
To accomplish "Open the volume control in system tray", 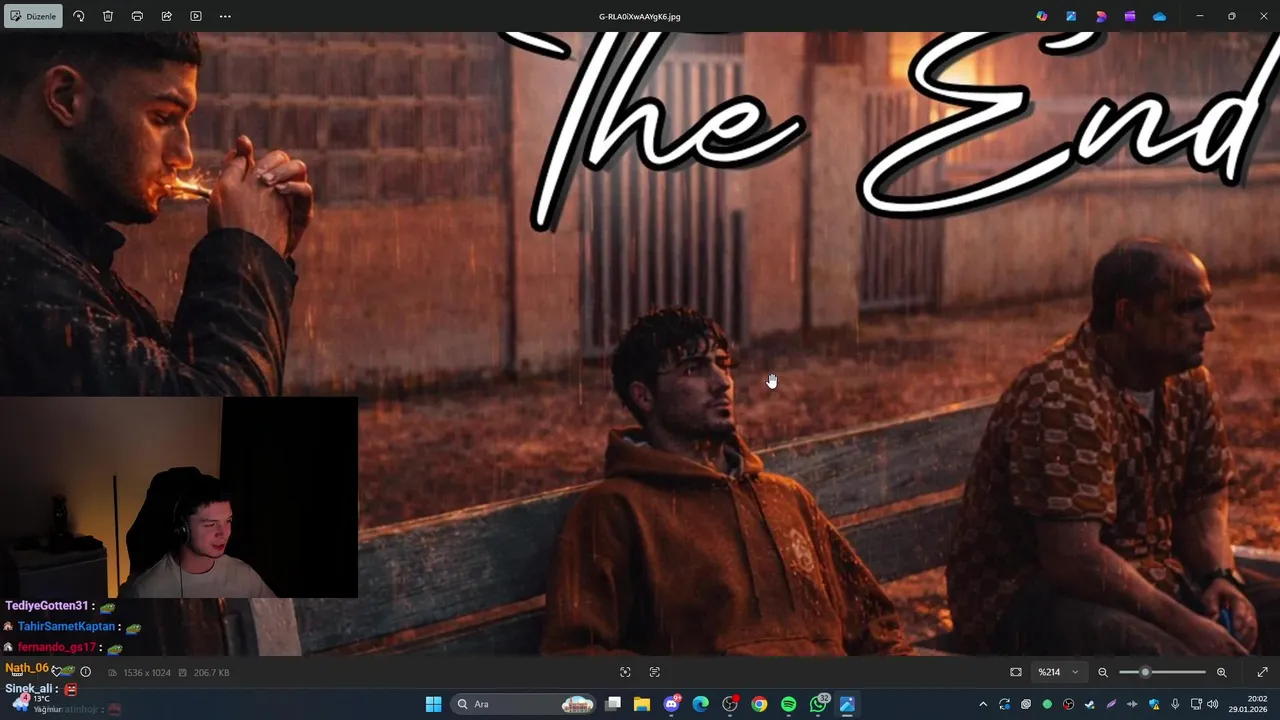I will (x=1212, y=704).
